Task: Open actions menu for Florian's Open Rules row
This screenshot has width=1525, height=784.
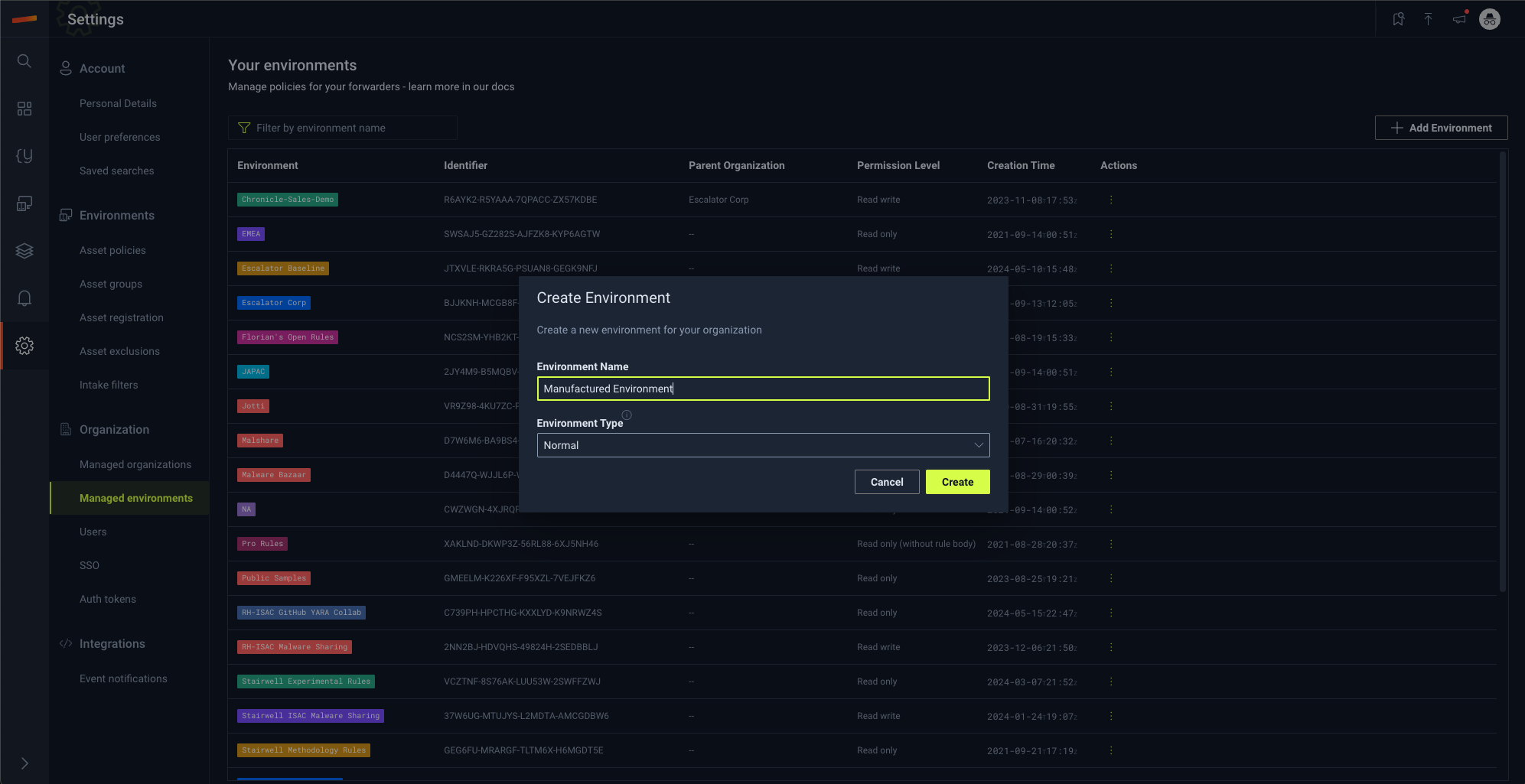Action: 1111,337
